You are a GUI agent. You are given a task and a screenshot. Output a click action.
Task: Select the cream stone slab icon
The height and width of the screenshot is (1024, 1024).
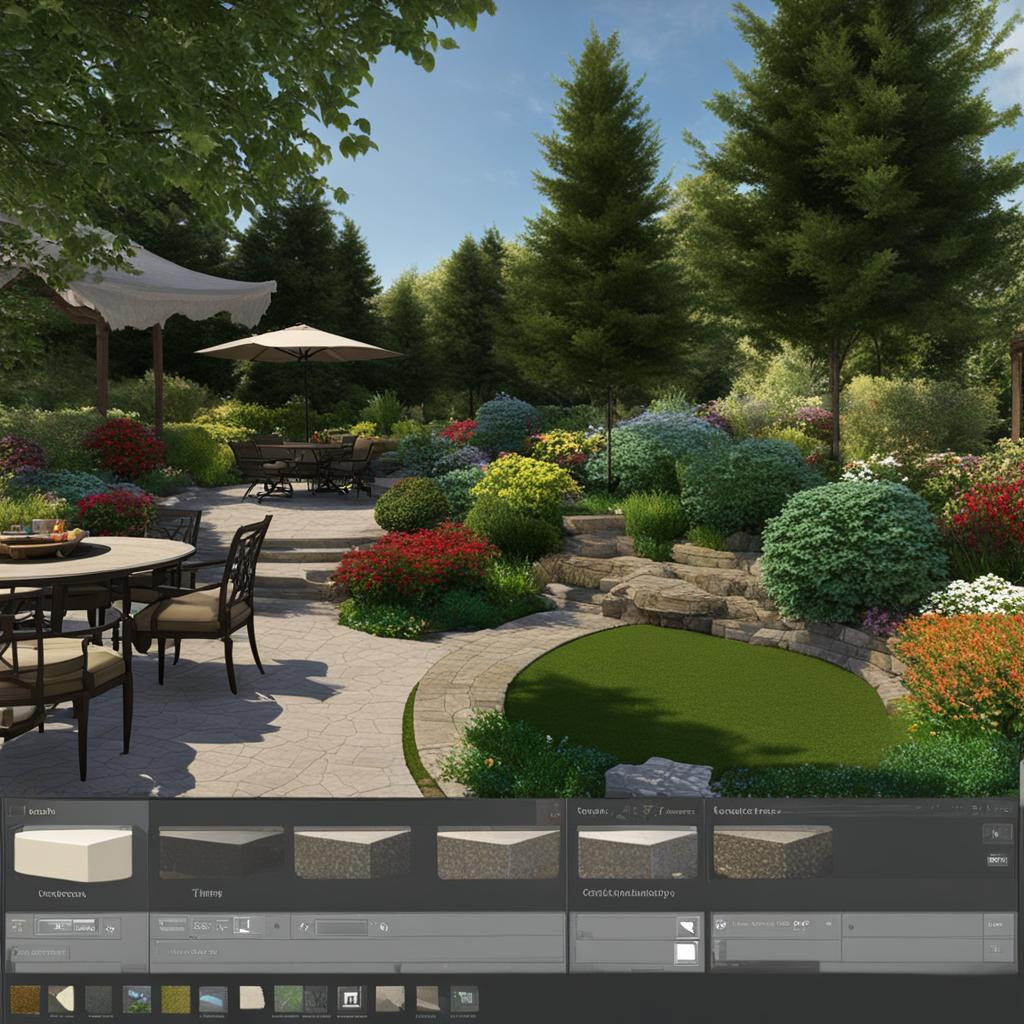252,998
